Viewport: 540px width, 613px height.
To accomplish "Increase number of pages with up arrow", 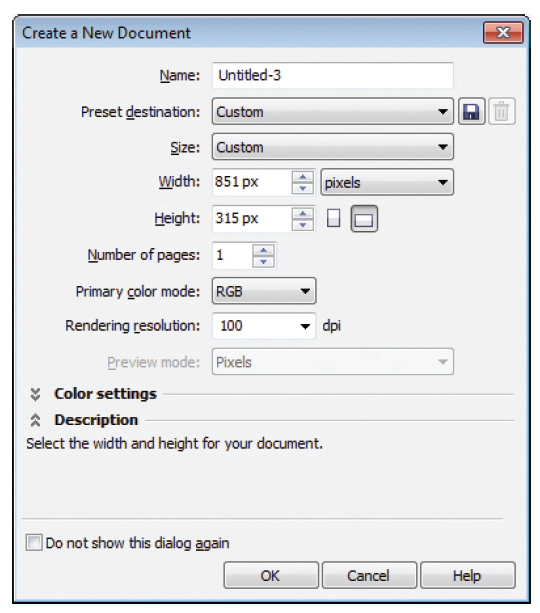I will pos(264,250).
